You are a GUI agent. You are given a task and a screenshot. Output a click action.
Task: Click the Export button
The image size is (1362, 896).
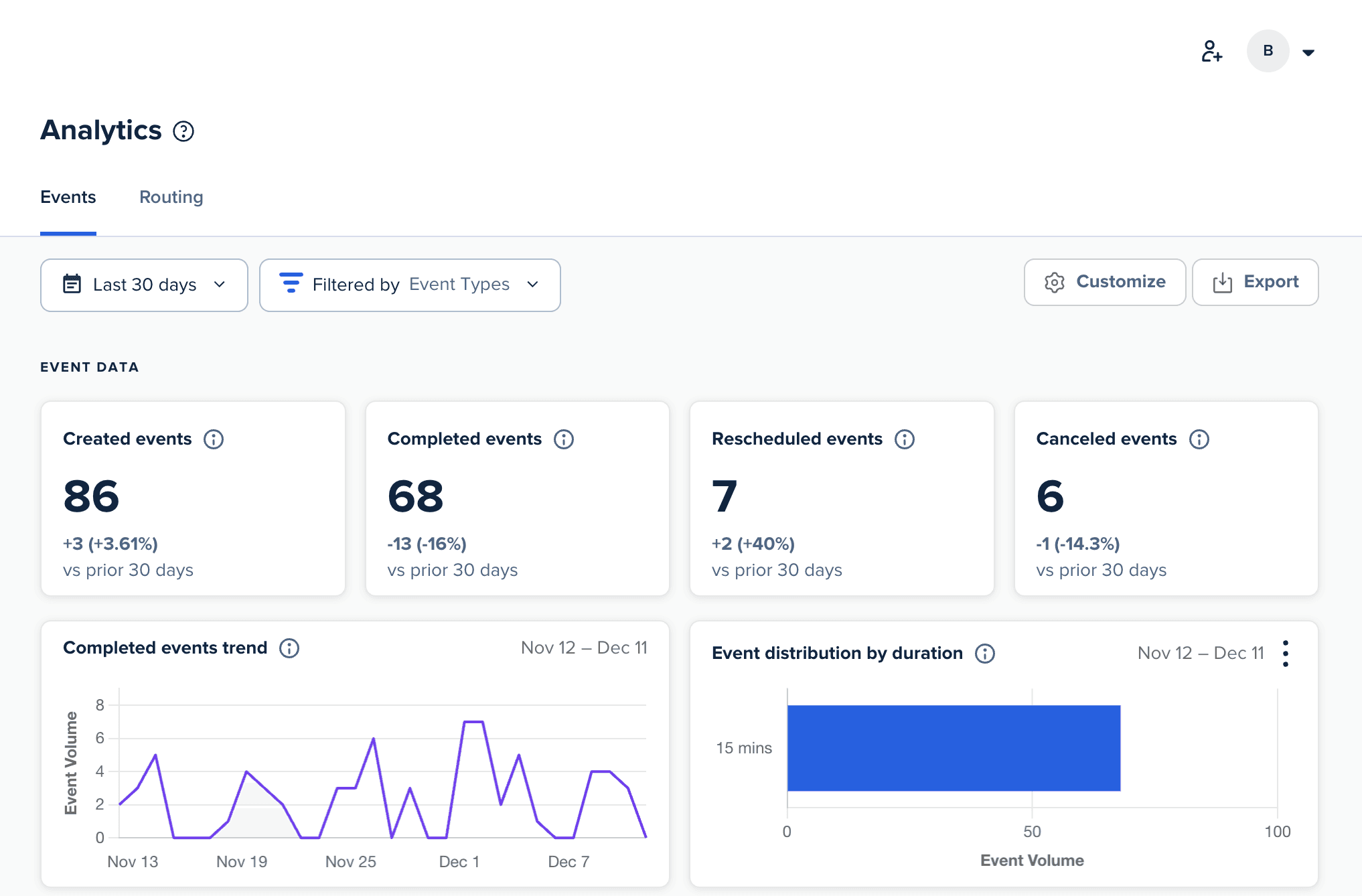1255,282
